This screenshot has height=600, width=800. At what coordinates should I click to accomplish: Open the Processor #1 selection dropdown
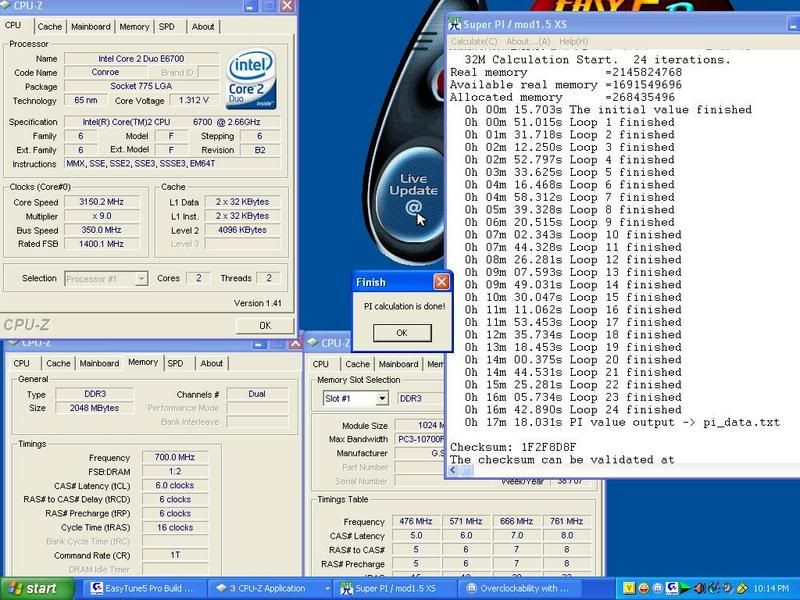[x=141, y=279]
